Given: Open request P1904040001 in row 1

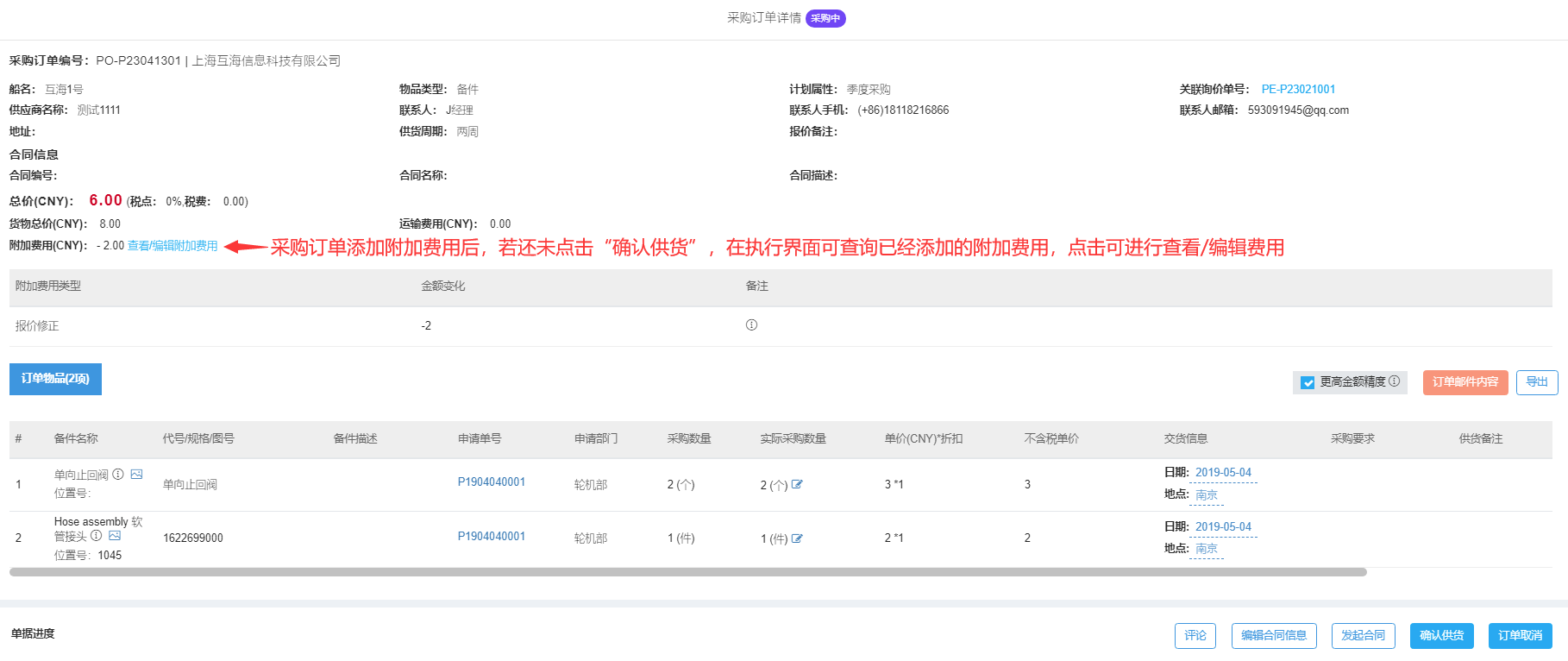Looking at the screenshot, I should point(492,482).
